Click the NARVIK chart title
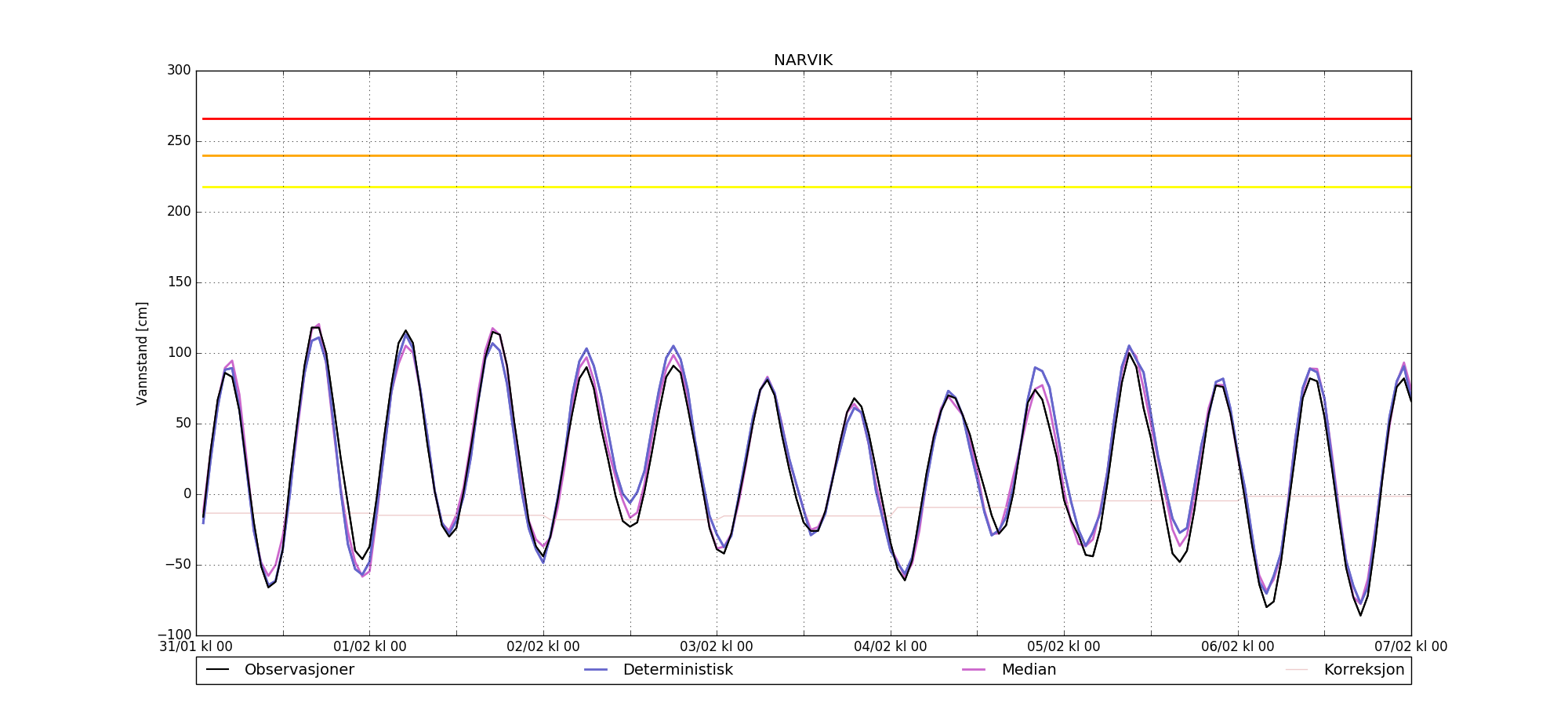This screenshot has width=1568, height=706. [x=803, y=60]
